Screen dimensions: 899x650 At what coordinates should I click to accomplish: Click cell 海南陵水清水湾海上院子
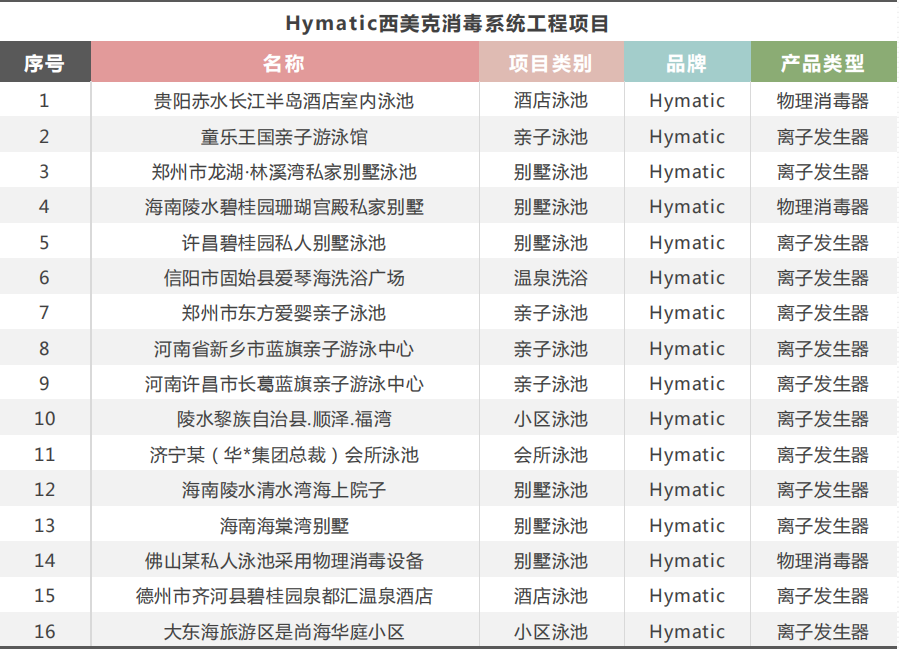click(284, 490)
